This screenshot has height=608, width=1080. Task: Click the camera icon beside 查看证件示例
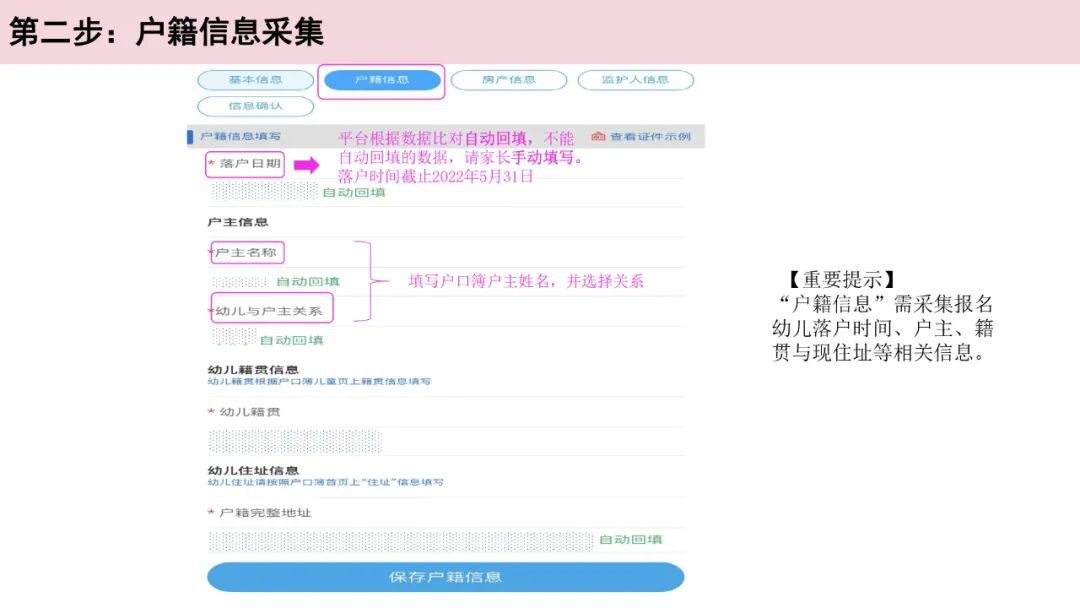pos(598,136)
